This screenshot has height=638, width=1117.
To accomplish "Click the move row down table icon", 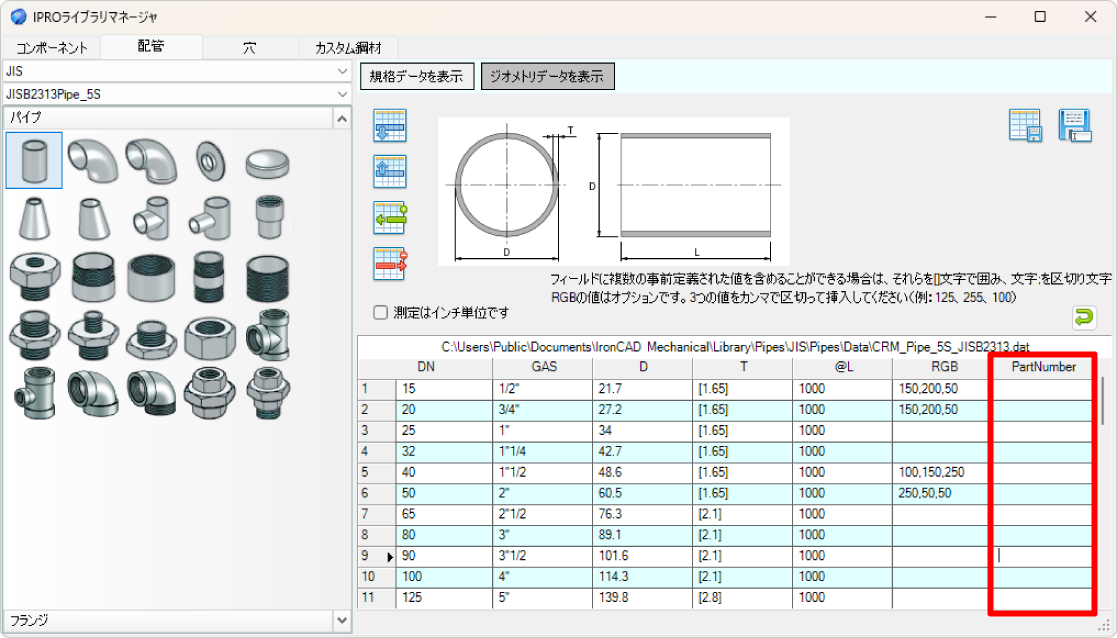I will [x=389, y=127].
